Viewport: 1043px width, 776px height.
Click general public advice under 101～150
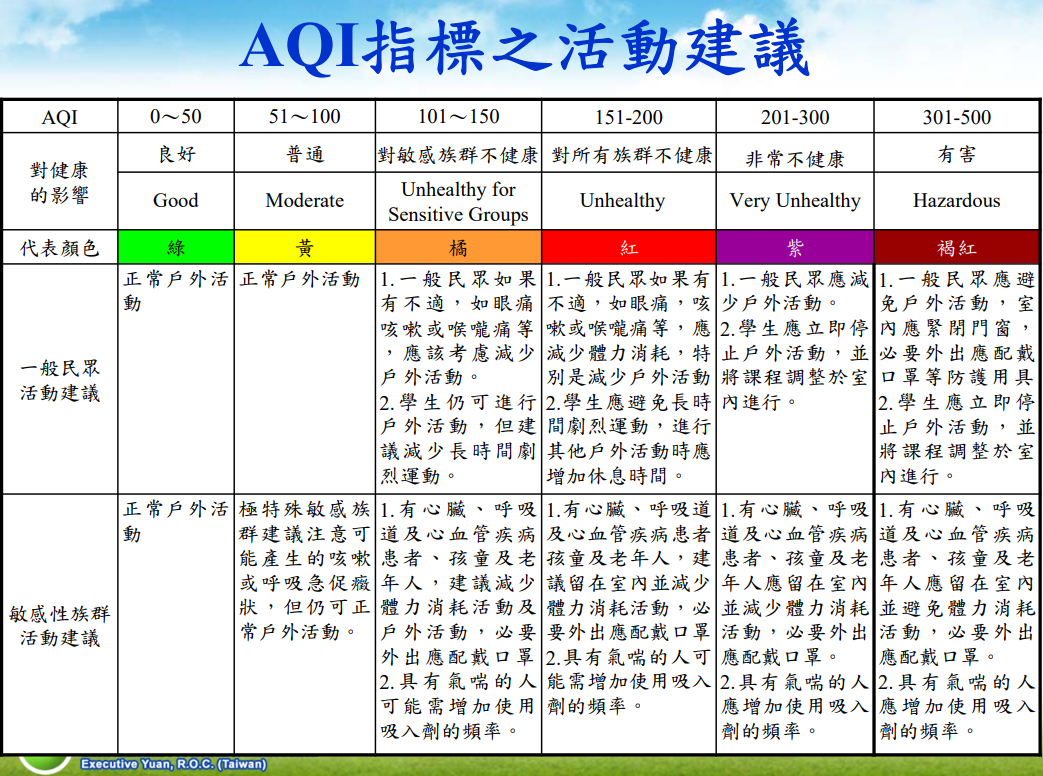point(458,380)
